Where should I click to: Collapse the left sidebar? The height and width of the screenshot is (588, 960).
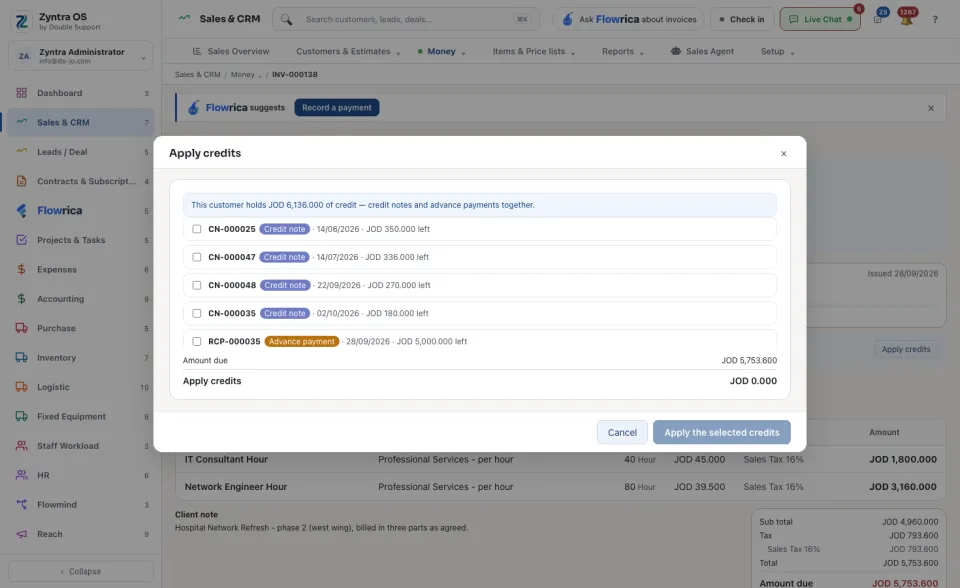(x=81, y=571)
